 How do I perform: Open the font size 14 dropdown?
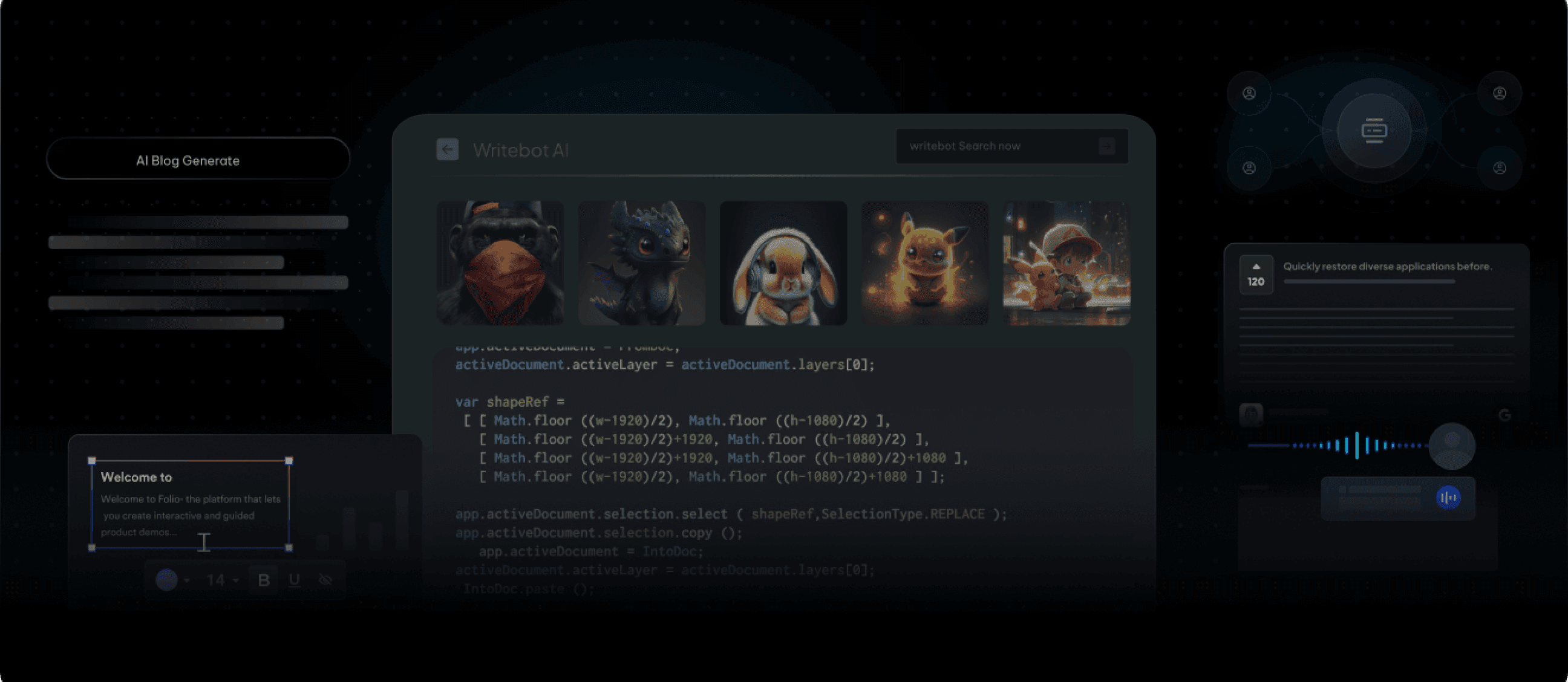pos(221,580)
